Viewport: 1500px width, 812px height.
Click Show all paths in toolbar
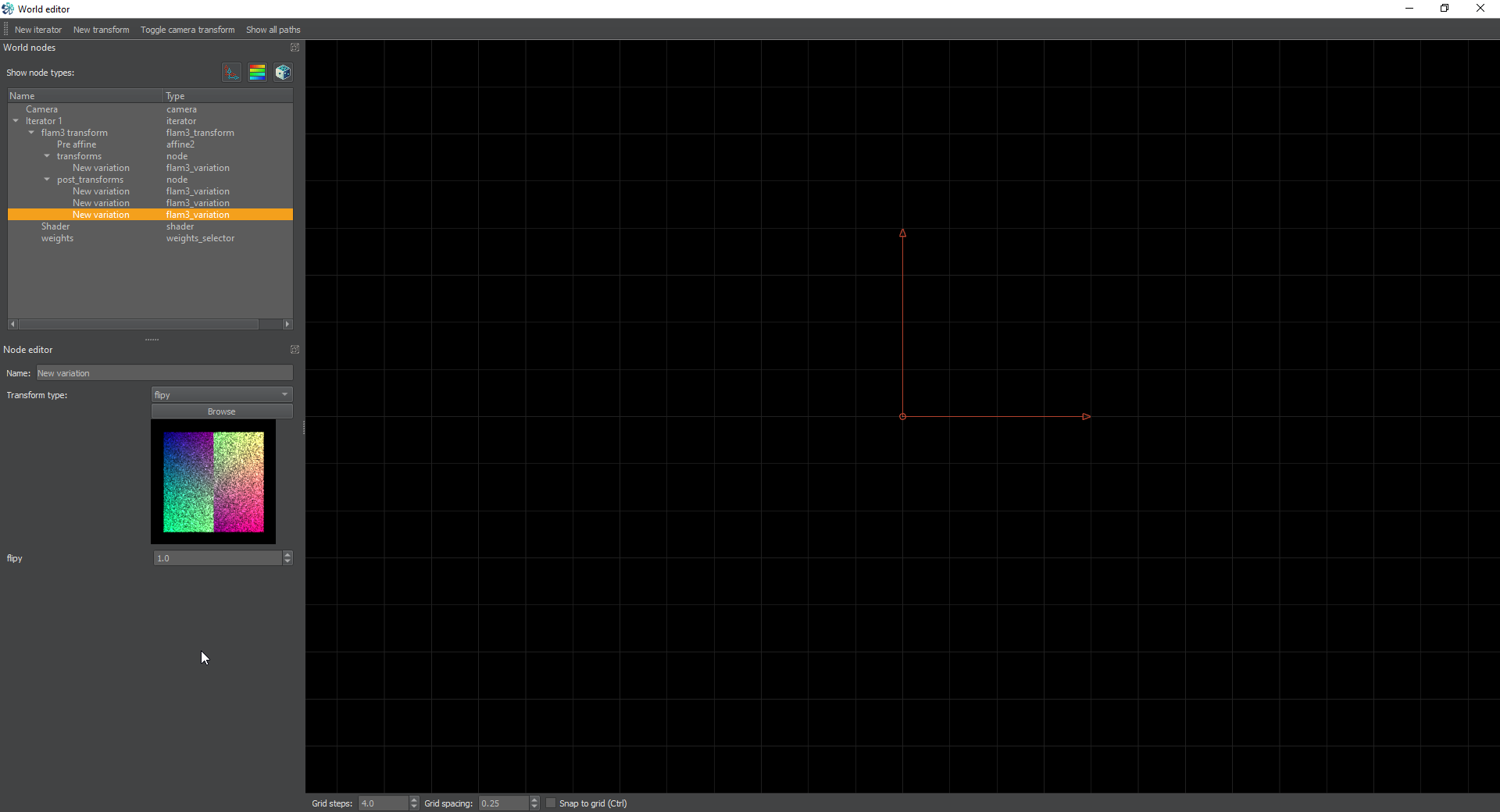(273, 30)
